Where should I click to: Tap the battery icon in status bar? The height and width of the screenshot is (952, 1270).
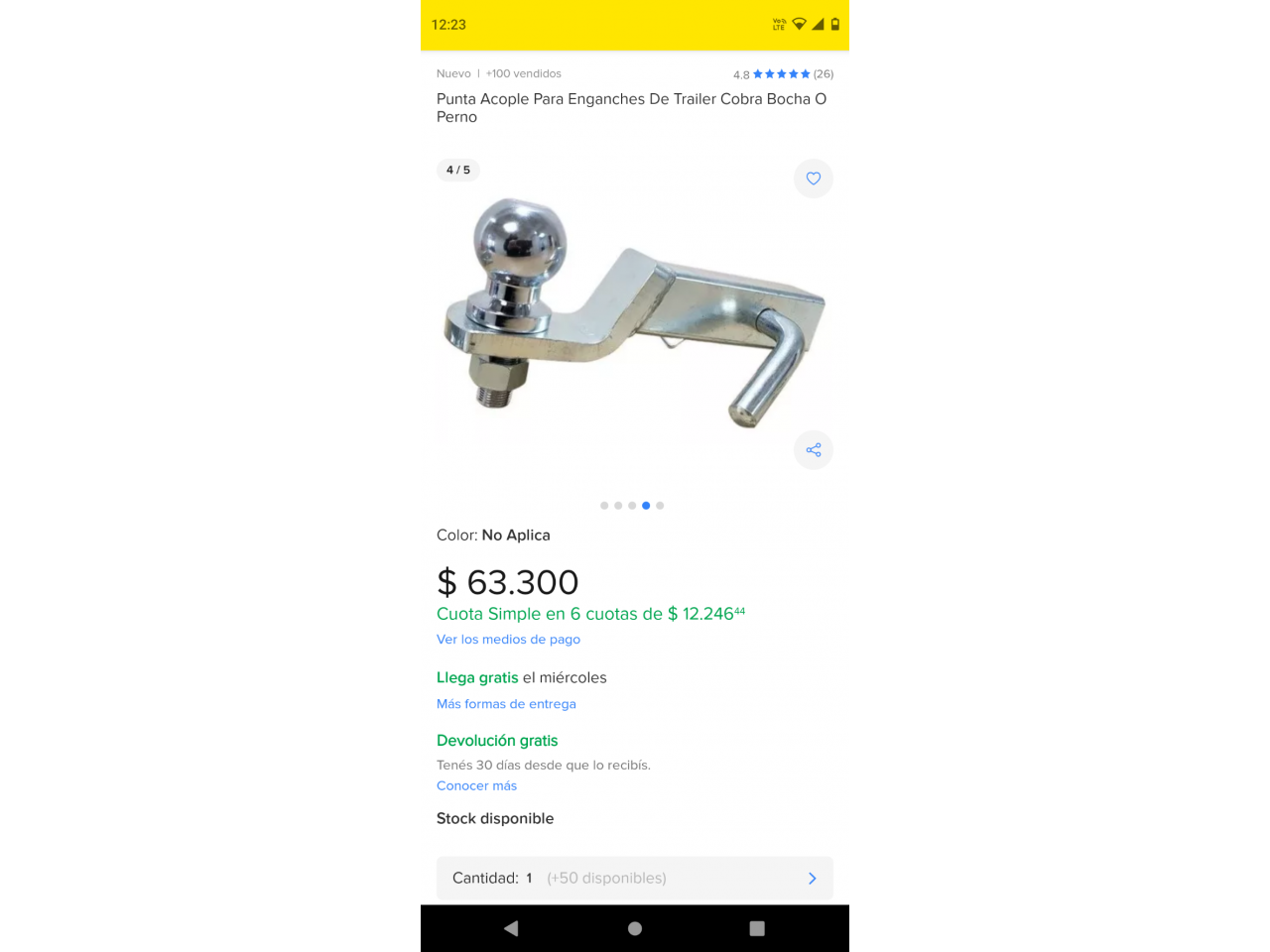835,25
